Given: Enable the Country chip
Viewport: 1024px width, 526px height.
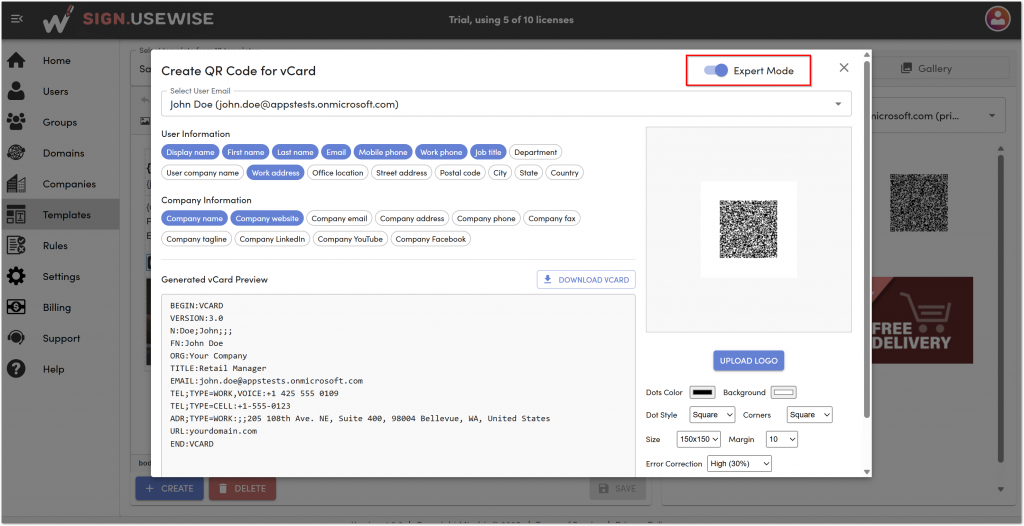Looking at the screenshot, I should (564, 173).
